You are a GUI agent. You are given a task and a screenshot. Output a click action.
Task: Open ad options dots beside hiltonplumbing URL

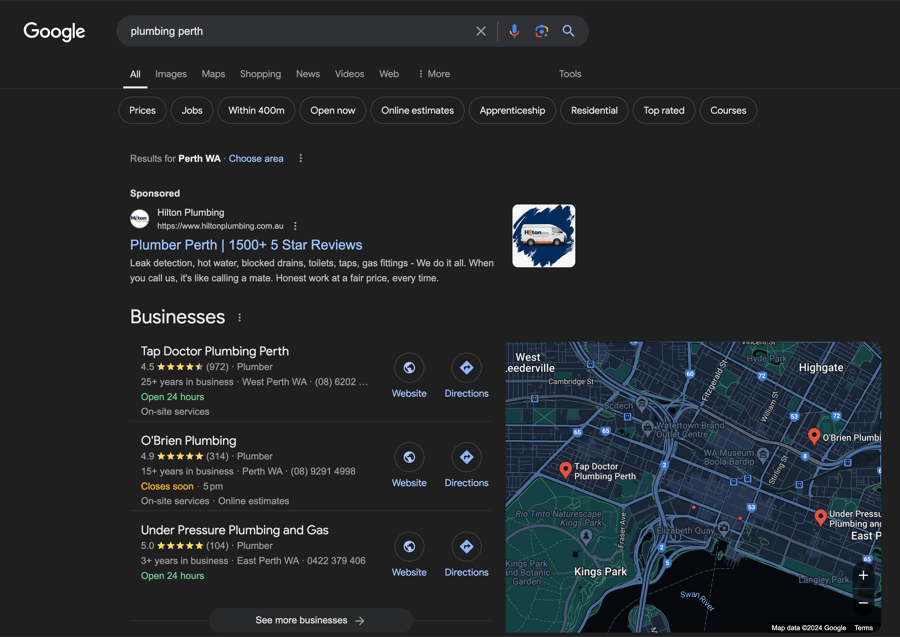click(x=295, y=226)
